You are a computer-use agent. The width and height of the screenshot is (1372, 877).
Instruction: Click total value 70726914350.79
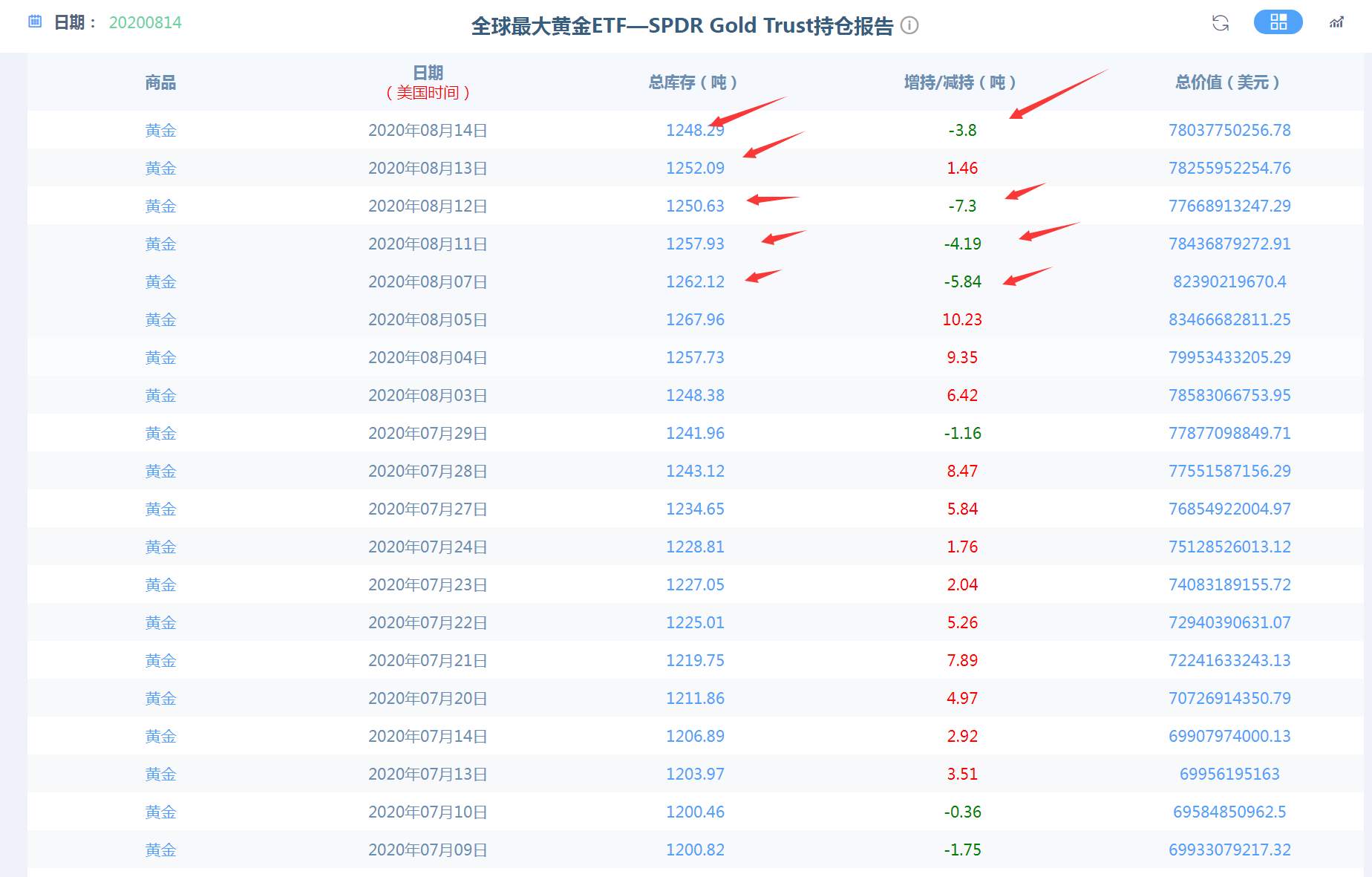1229,699
